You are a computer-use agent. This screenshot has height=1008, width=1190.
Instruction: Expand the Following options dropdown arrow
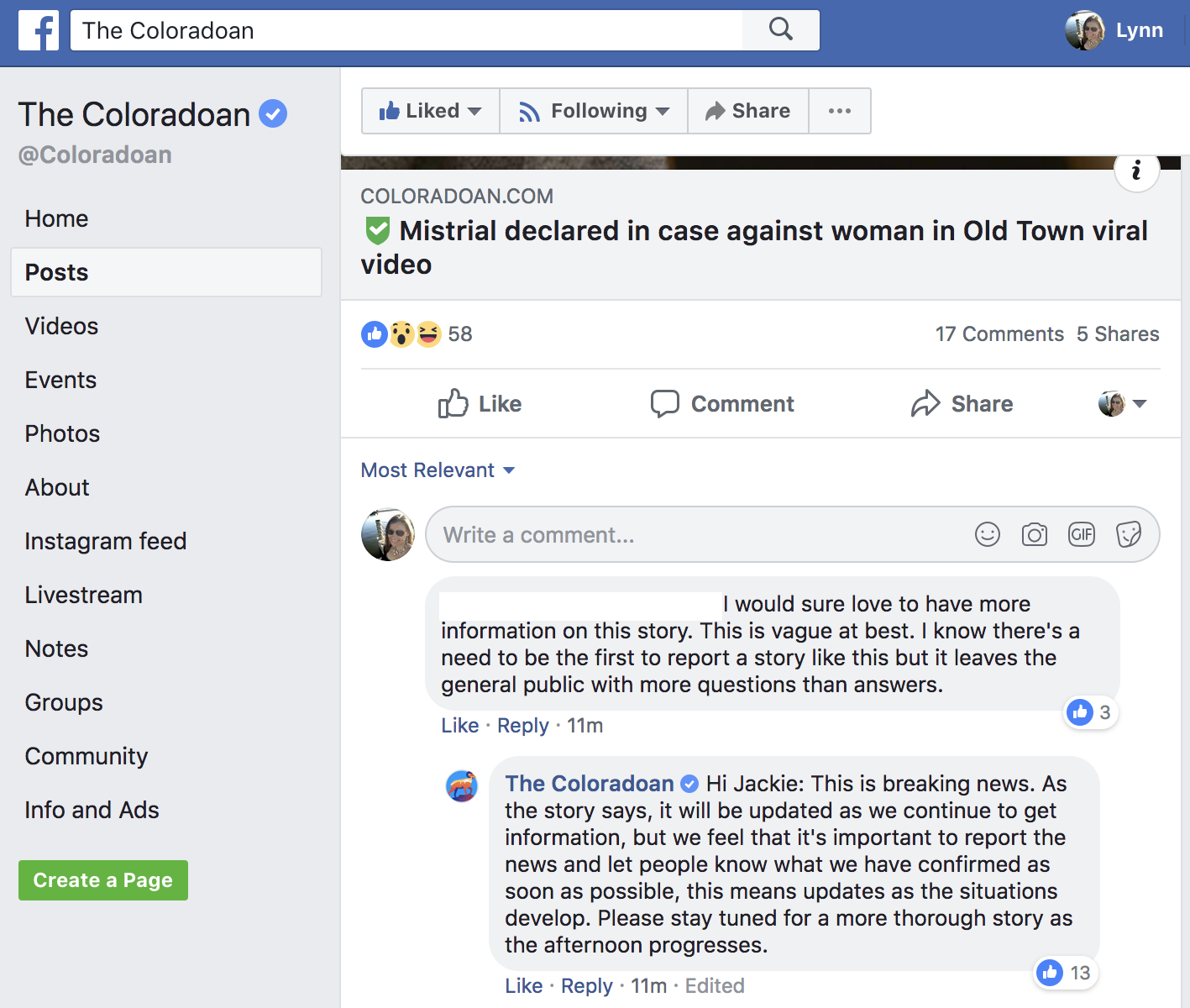point(663,110)
